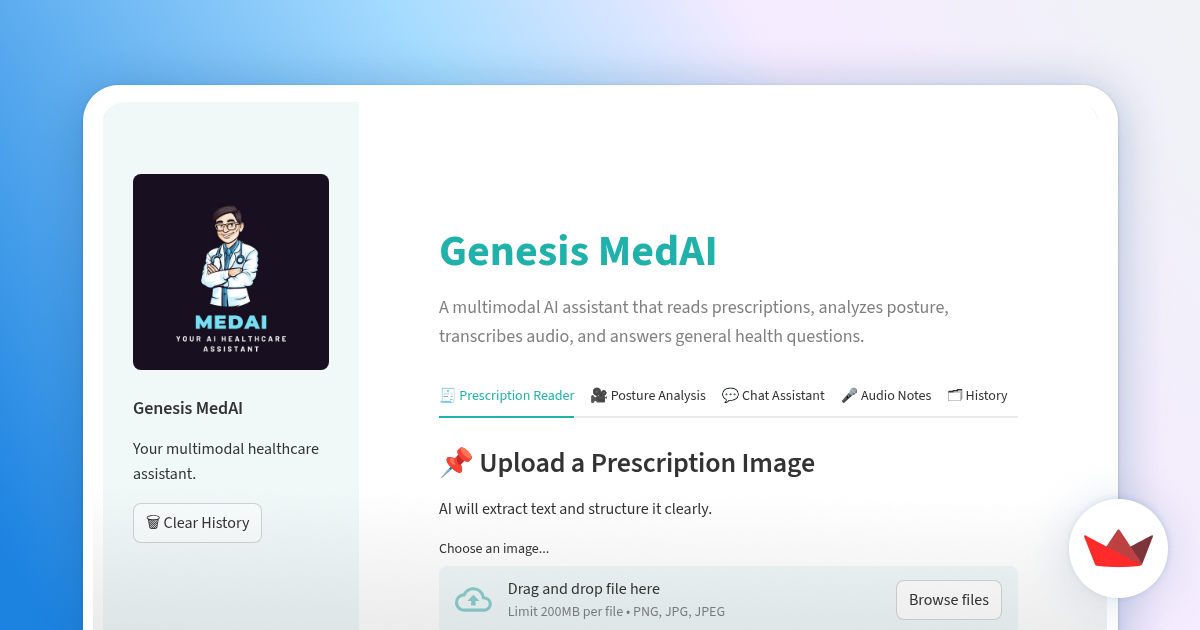The width and height of the screenshot is (1200, 630).
Task: Click the red pushpin emoji in the section heading
Action: [456, 462]
